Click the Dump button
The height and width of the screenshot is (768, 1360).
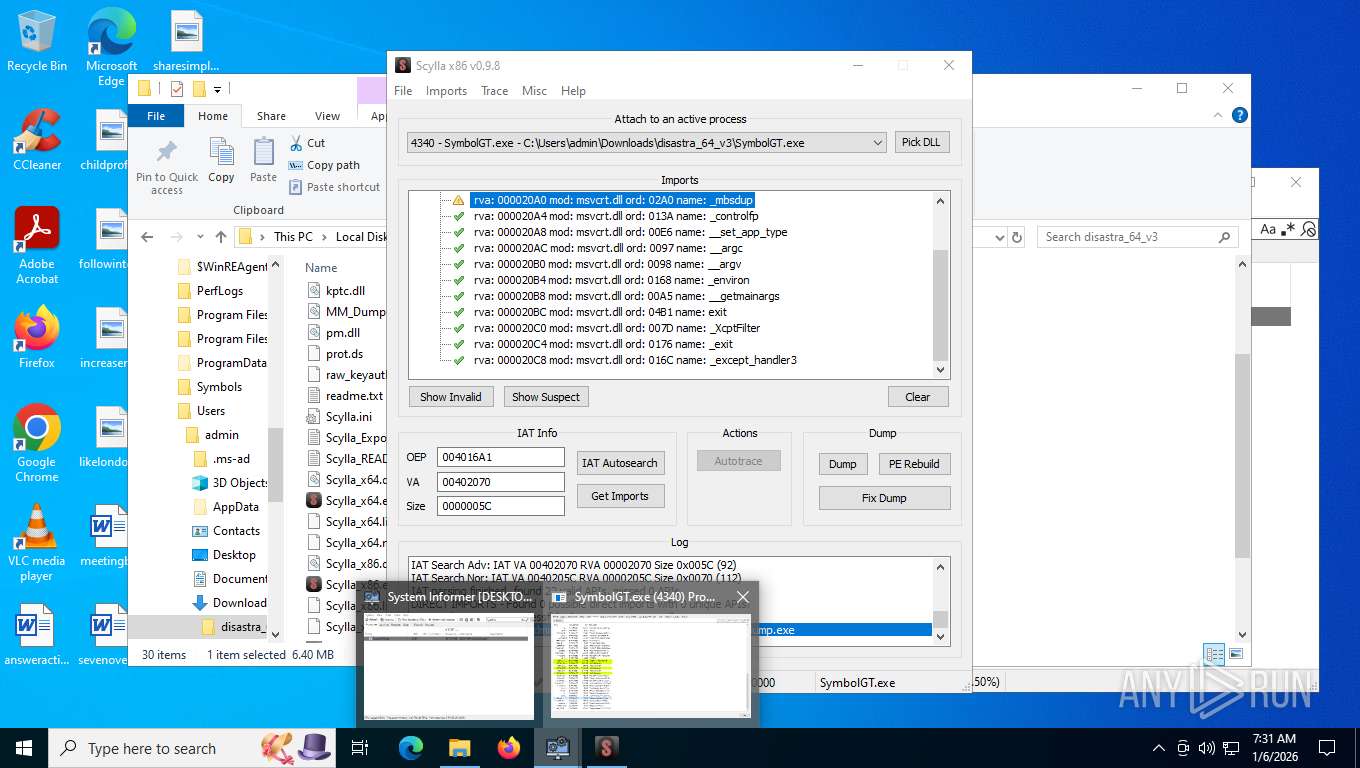[843, 464]
